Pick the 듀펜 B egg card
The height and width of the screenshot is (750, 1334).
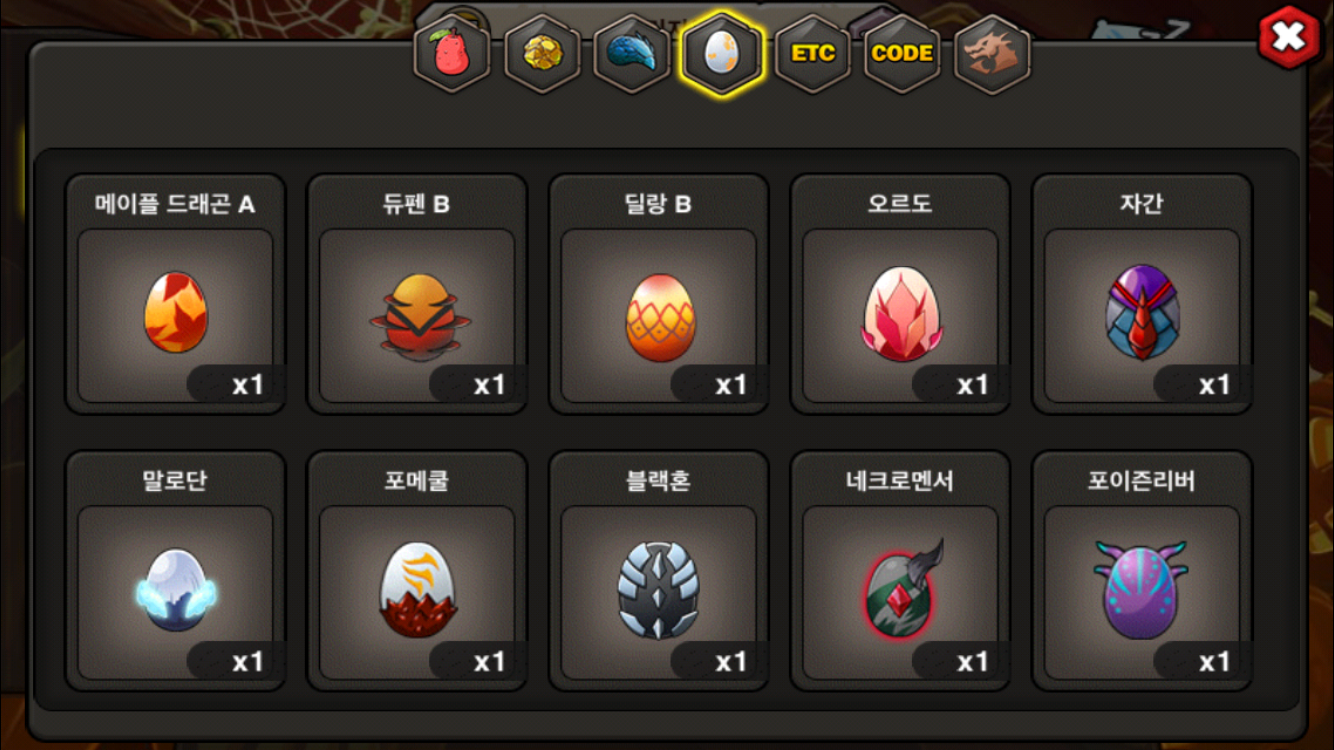417,294
